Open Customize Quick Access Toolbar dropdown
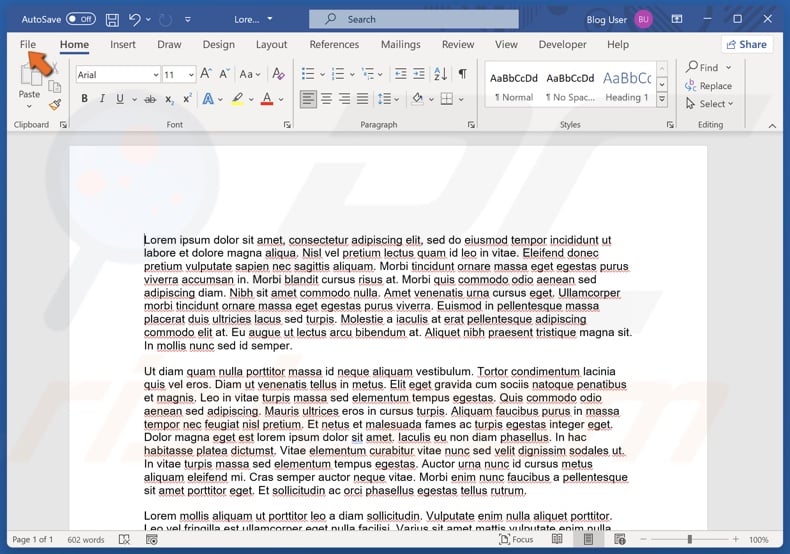The image size is (790, 554). pyautogui.click(x=187, y=20)
